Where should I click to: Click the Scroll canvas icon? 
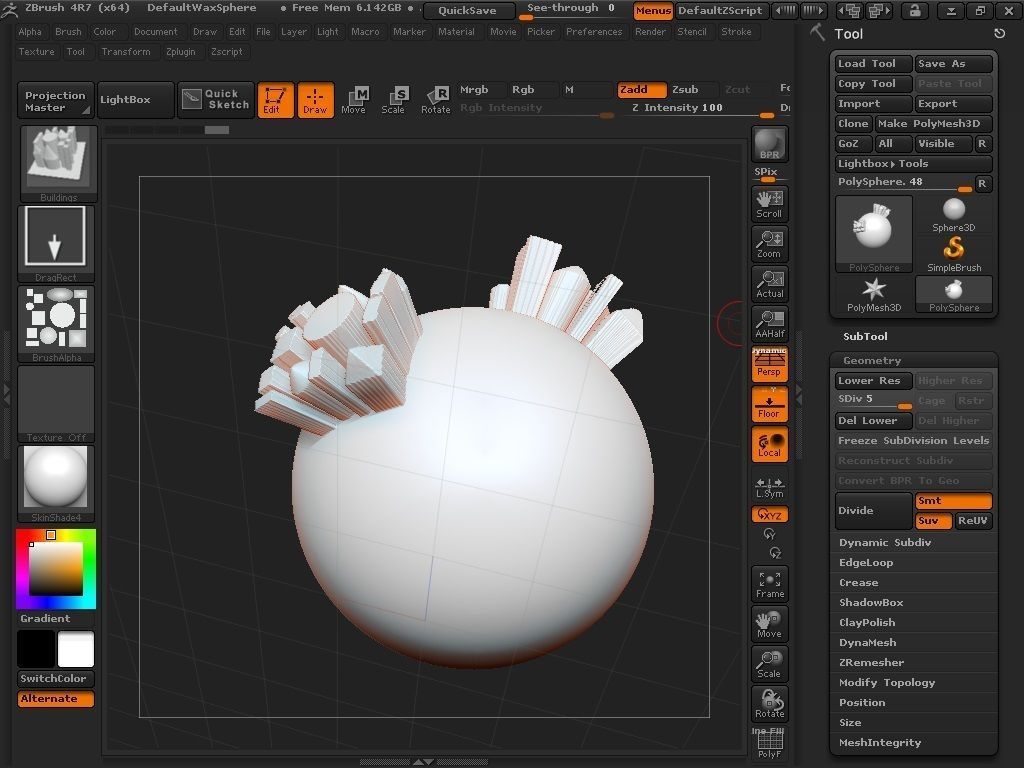pyautogui.click(x=769, y=204)
